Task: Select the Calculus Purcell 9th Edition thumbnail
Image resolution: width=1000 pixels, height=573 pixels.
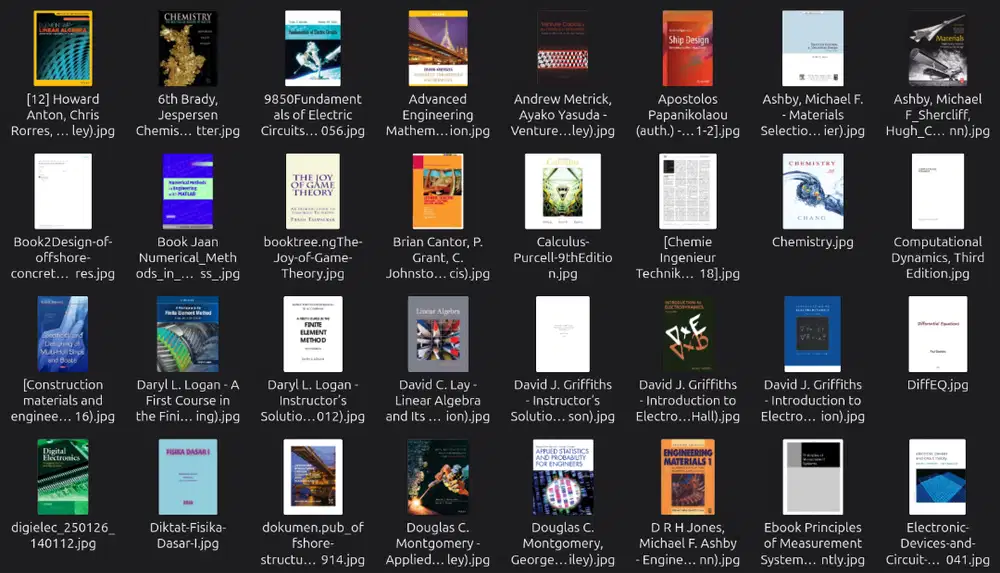Action: [562, 191]
